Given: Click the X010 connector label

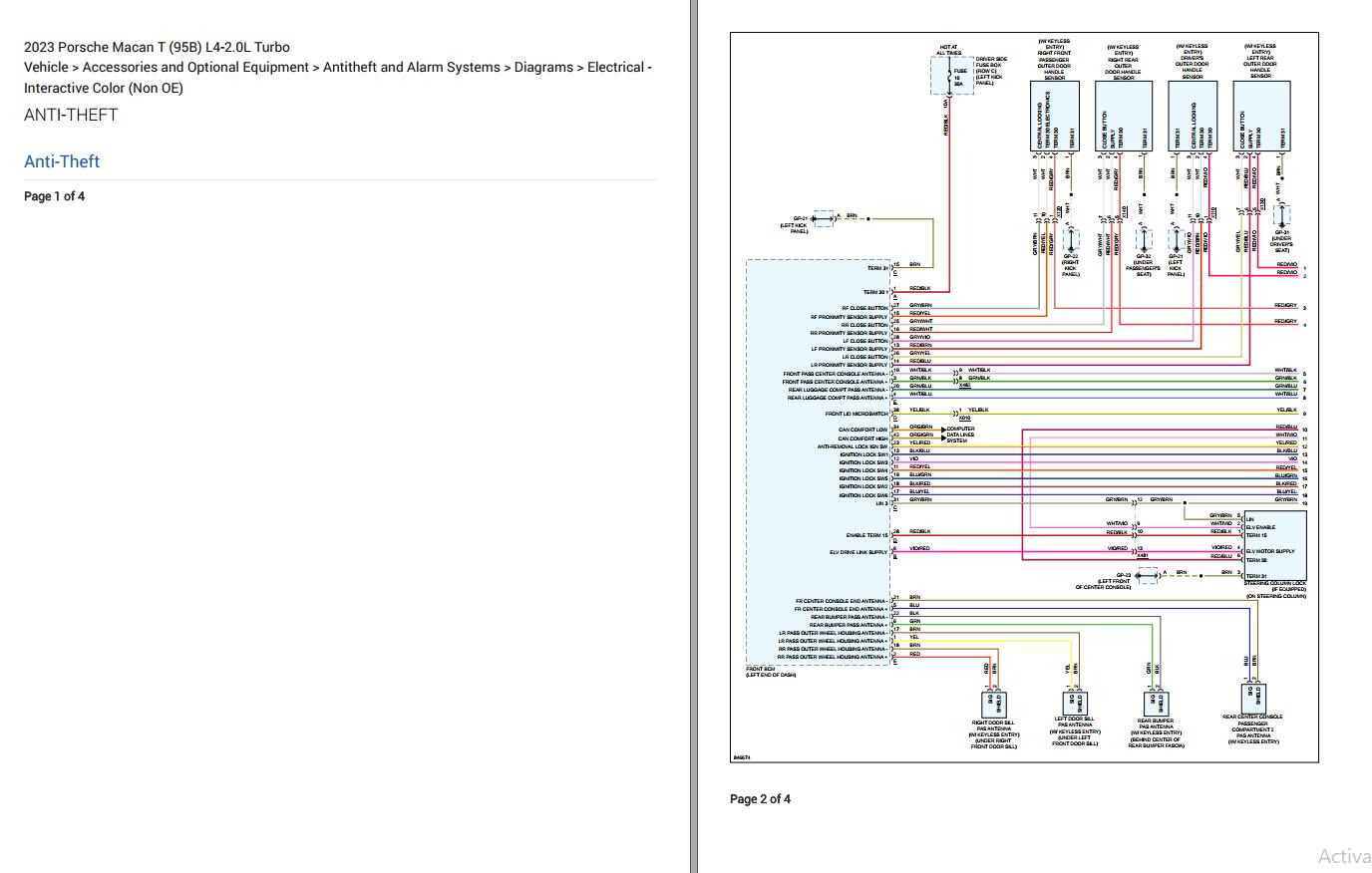Looking at the screenshot, I should [x=965, y=418].
